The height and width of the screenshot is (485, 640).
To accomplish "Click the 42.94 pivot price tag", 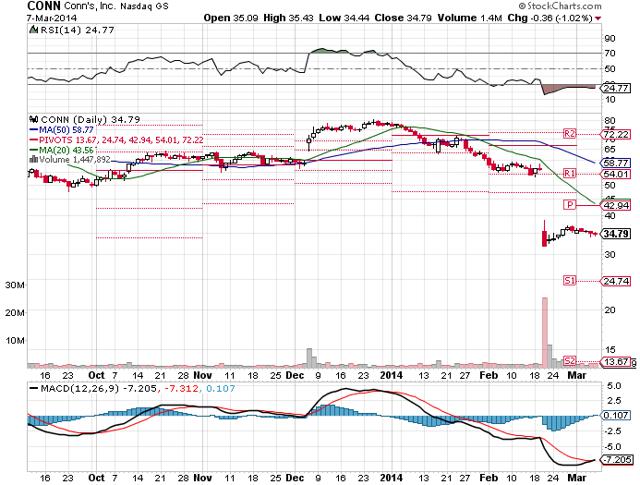I will [x=615, y=205].
